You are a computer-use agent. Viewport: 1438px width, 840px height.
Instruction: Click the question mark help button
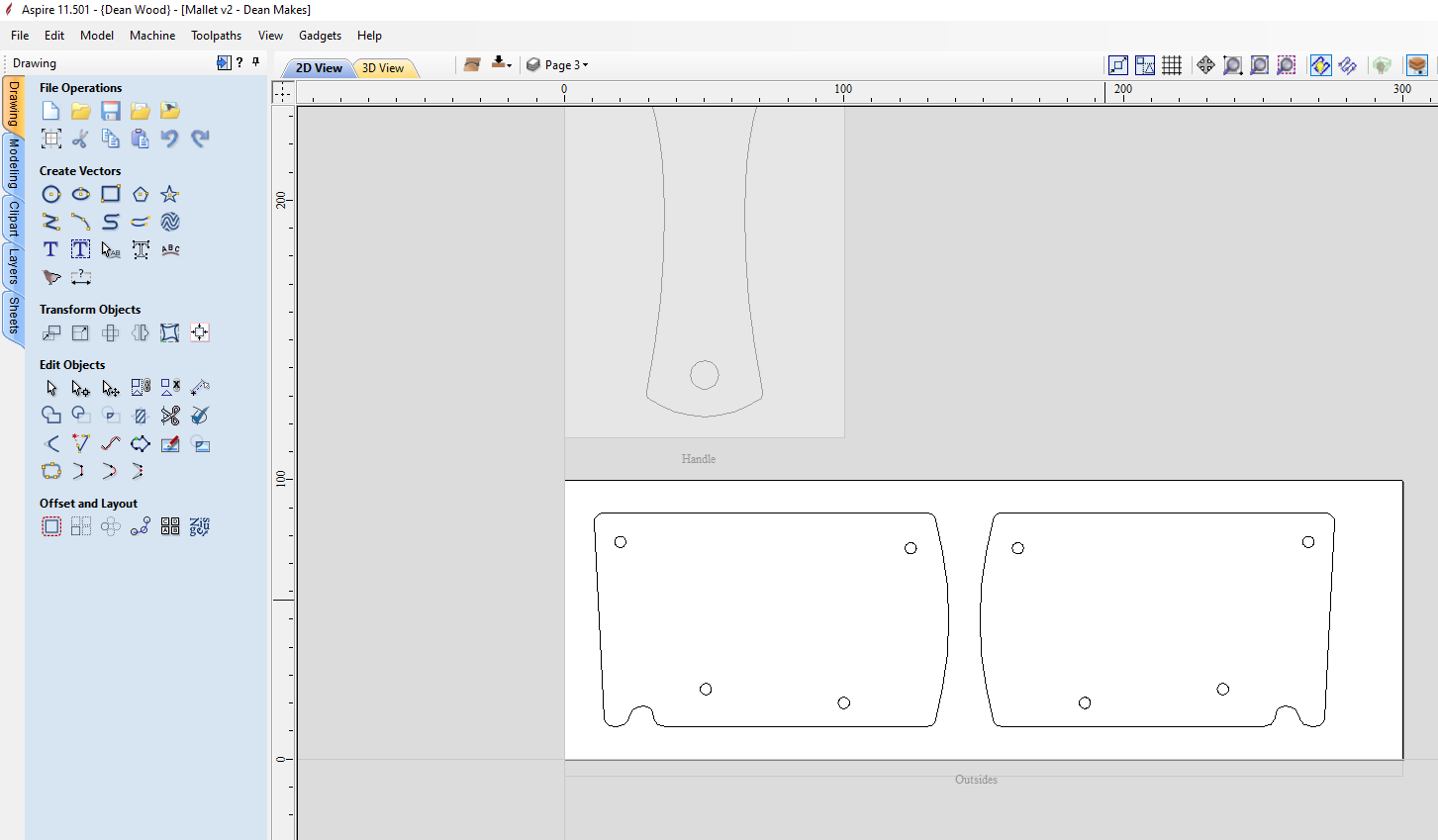point(238,62)
